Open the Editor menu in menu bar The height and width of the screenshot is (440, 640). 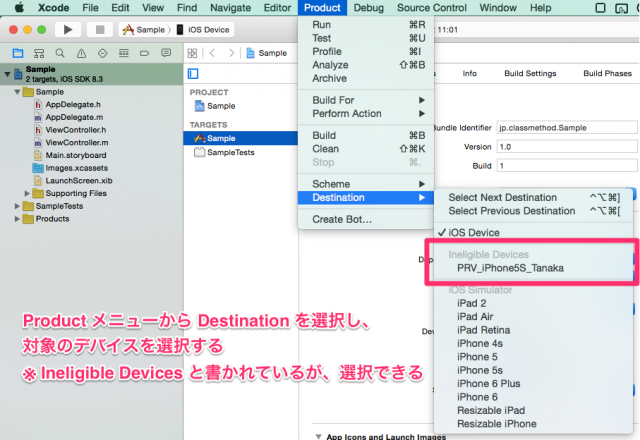point(277,8)
